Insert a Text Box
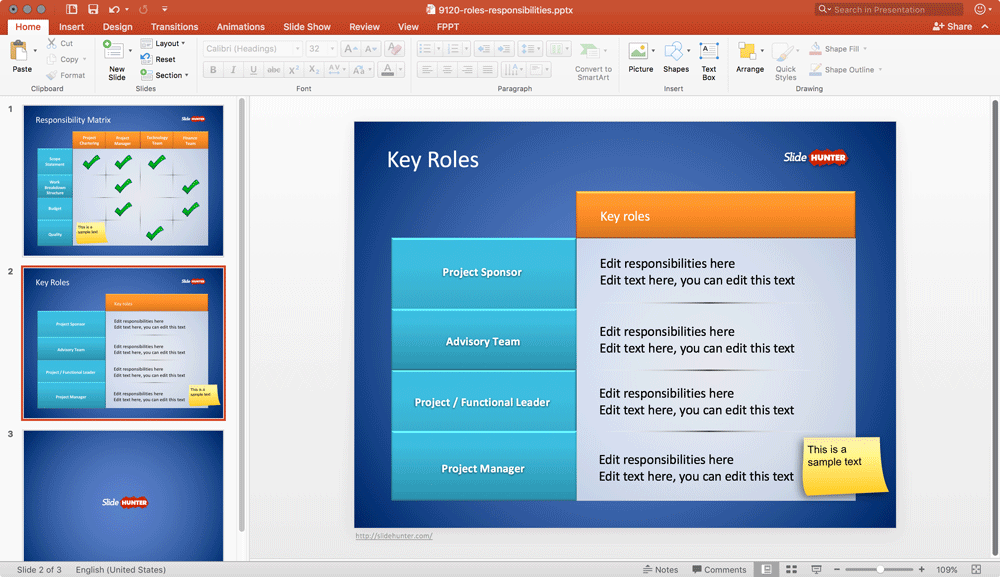1000x577 pixels. click(709, 52)
